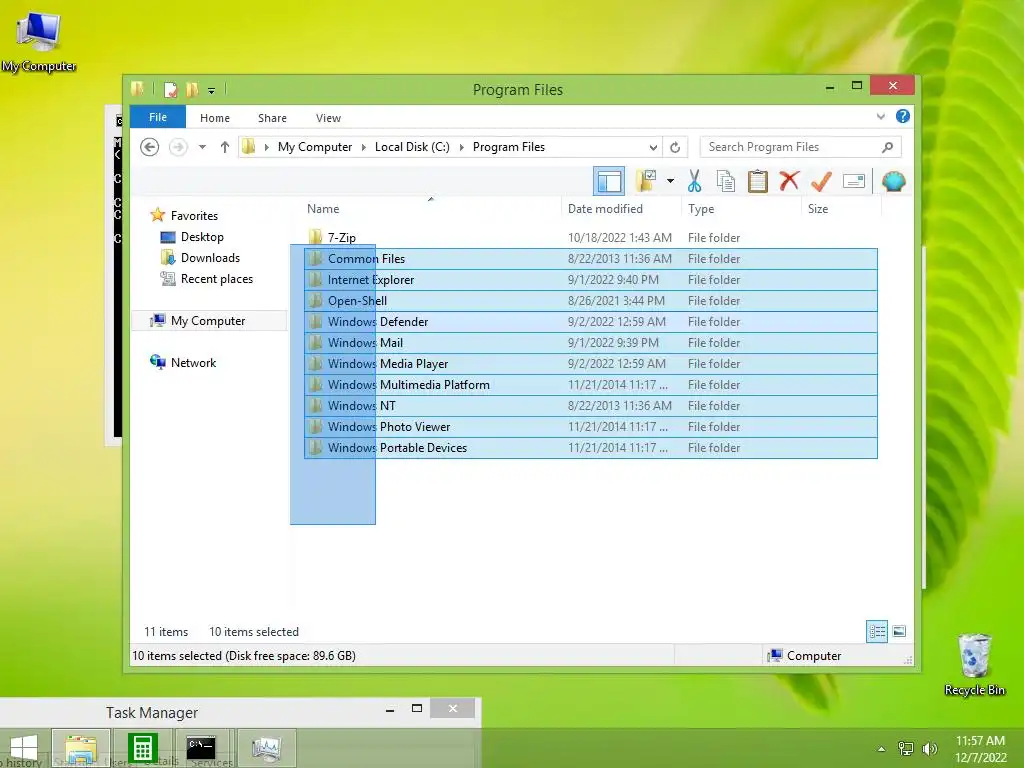Image resolution: width=1024 pixels, height=768 pixels.
Task: Select Recent places in the navigation pane
Action: point(217,279)
